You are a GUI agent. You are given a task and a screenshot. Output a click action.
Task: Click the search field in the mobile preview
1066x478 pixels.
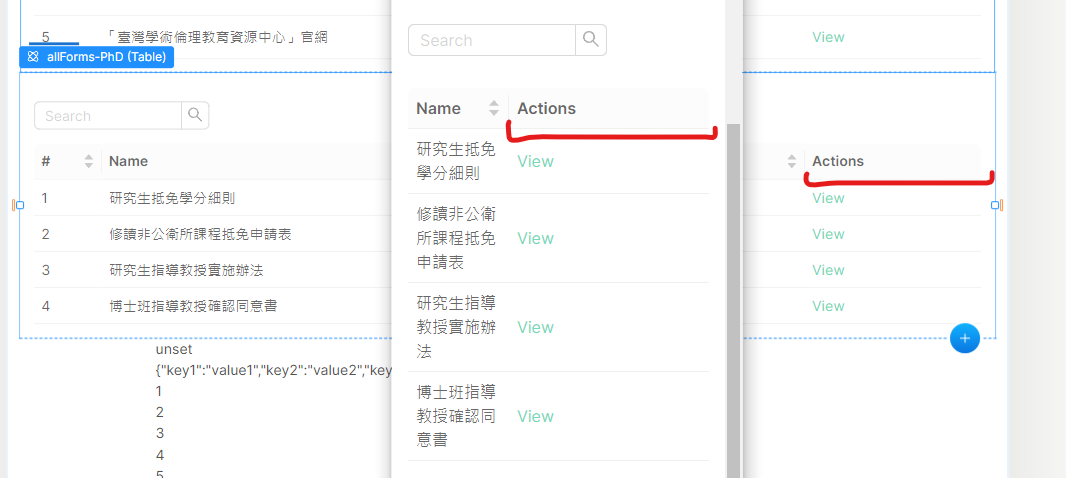pos(492,40)
